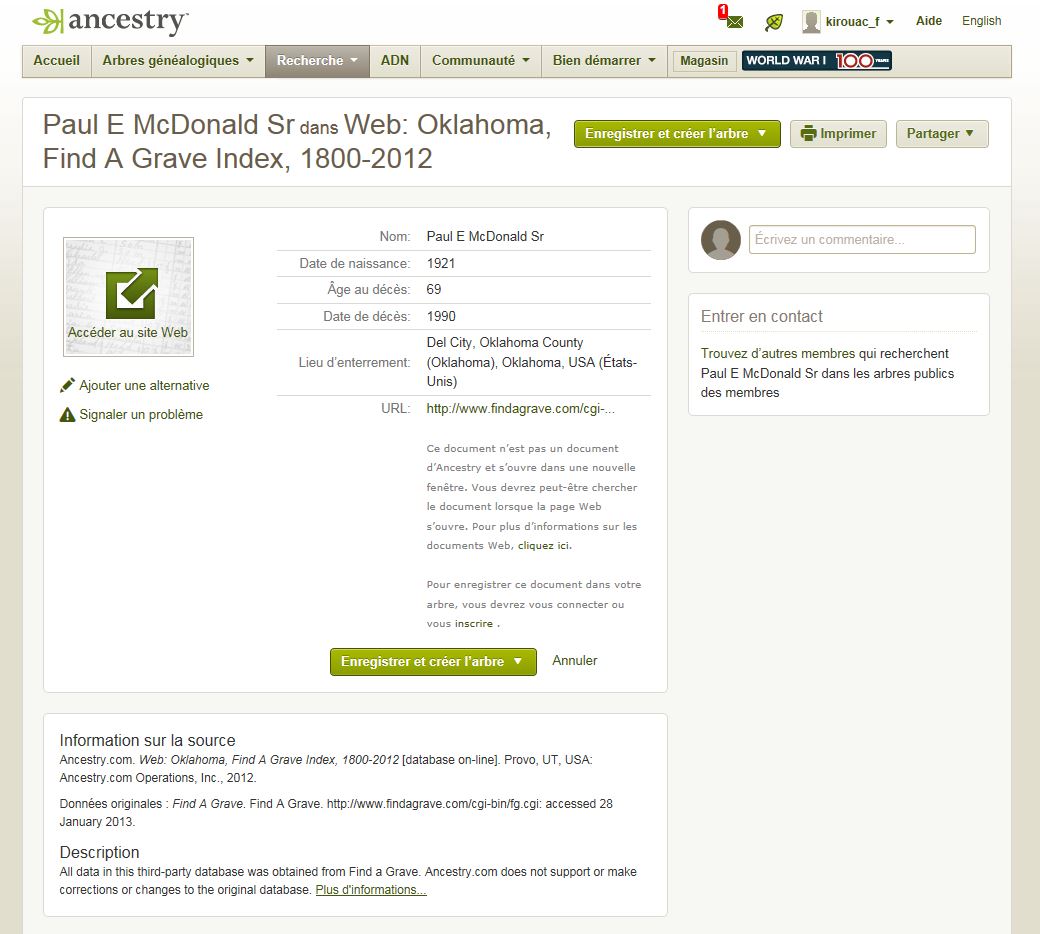Click the Ajouter une alternative link
The width and height of the screenshot is (1040, 934).
pyautogui.click(x=144, y=385)
